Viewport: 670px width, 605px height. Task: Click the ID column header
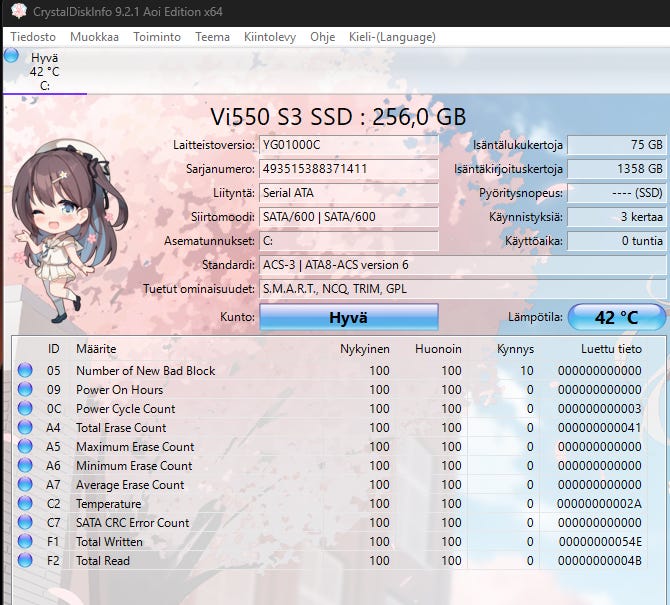click(53, 349)
